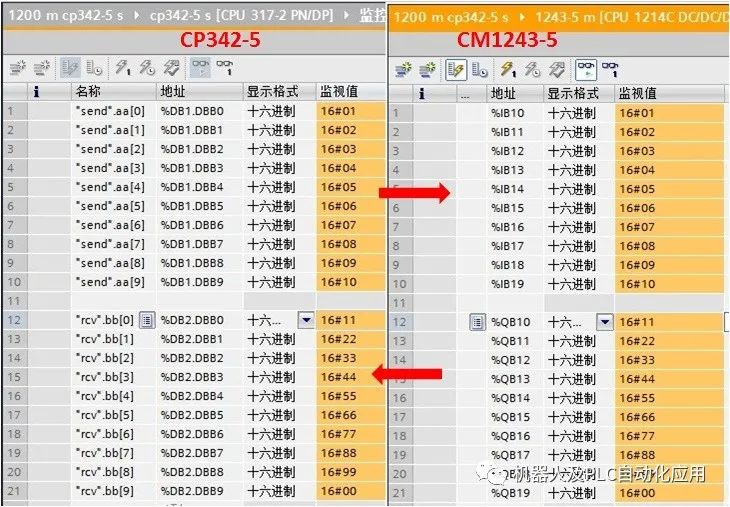Image resolution: width=730 pixels, height=507 pixels.
Task: Select name cell "send".aa[5]
Action: click(x=114, y=206)
